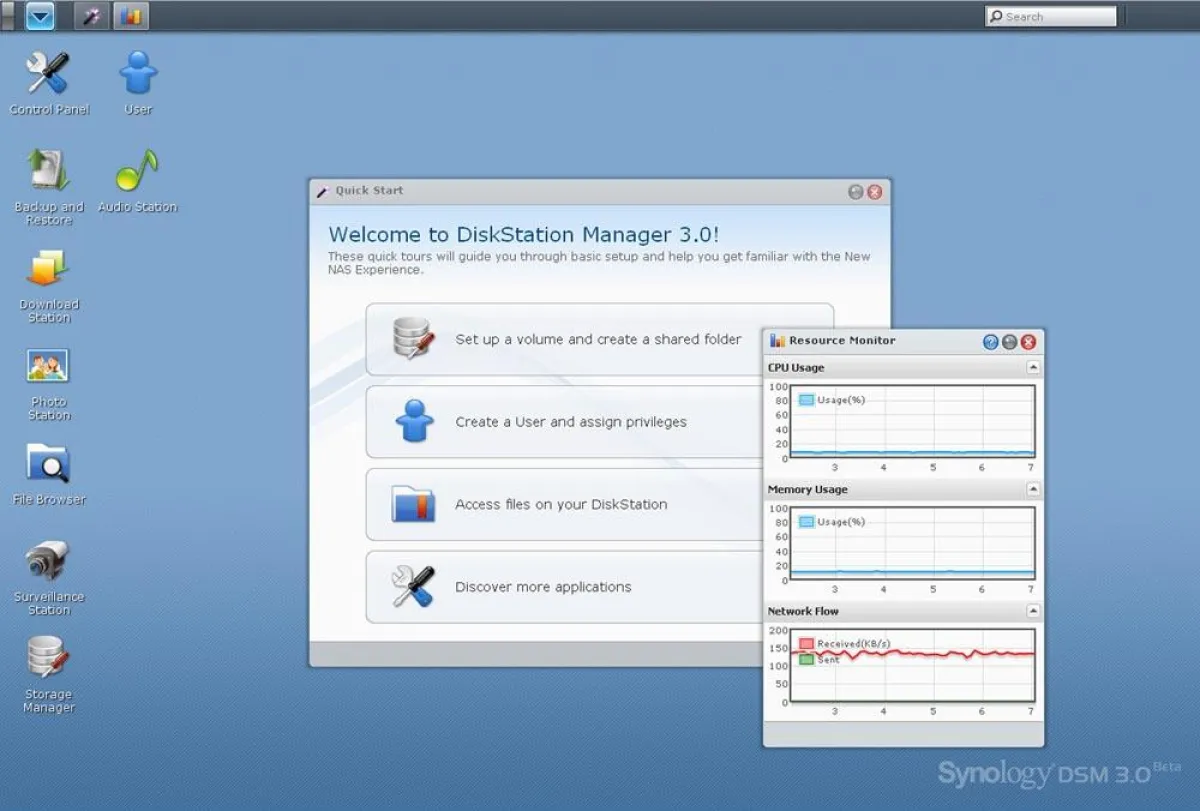Viewport: 1200px width, 811px height.
Task: Open Audio Station from the desktop
Action: [137, 172]
